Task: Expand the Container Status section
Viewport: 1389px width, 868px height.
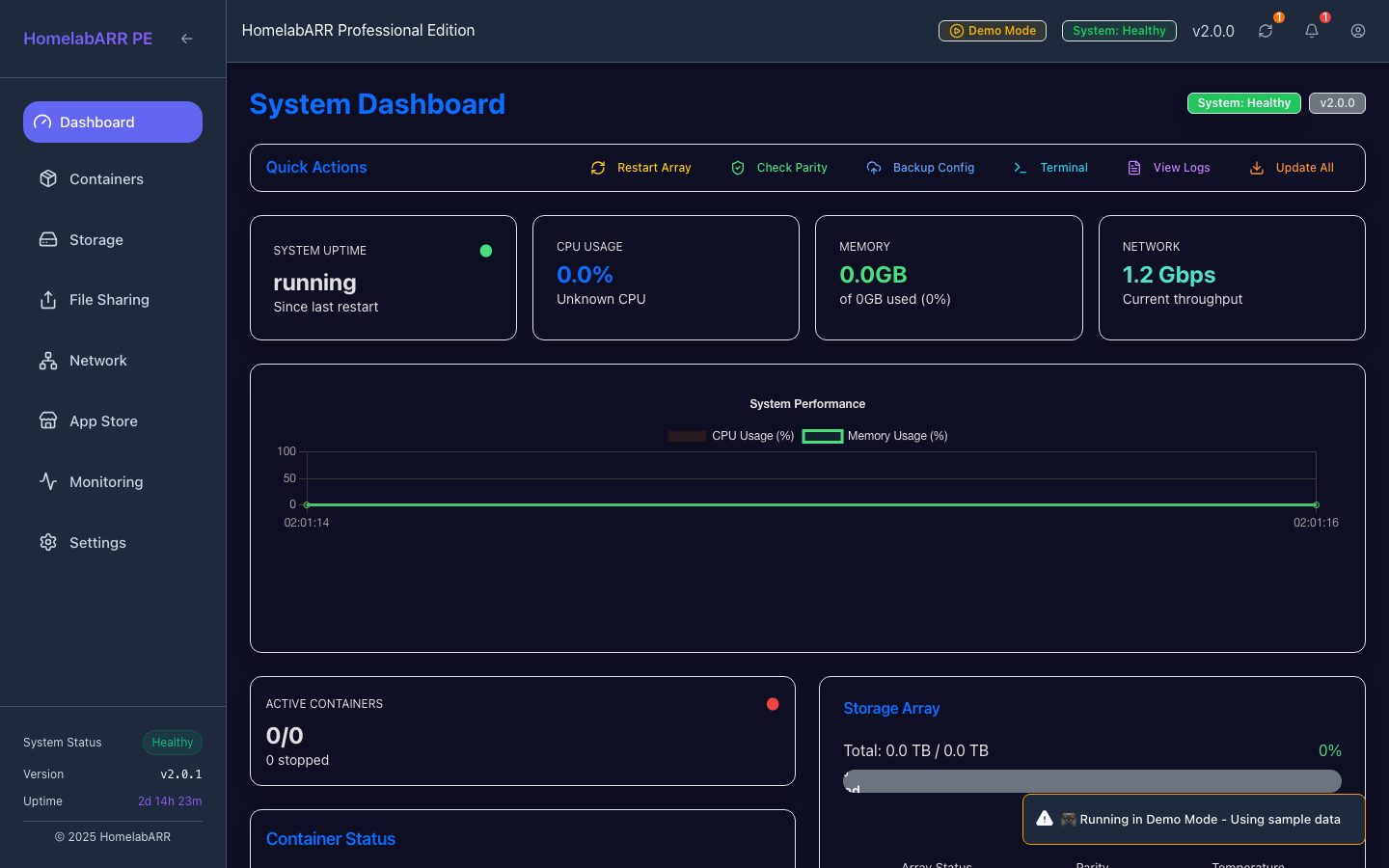Action: [x=331, y=839]
